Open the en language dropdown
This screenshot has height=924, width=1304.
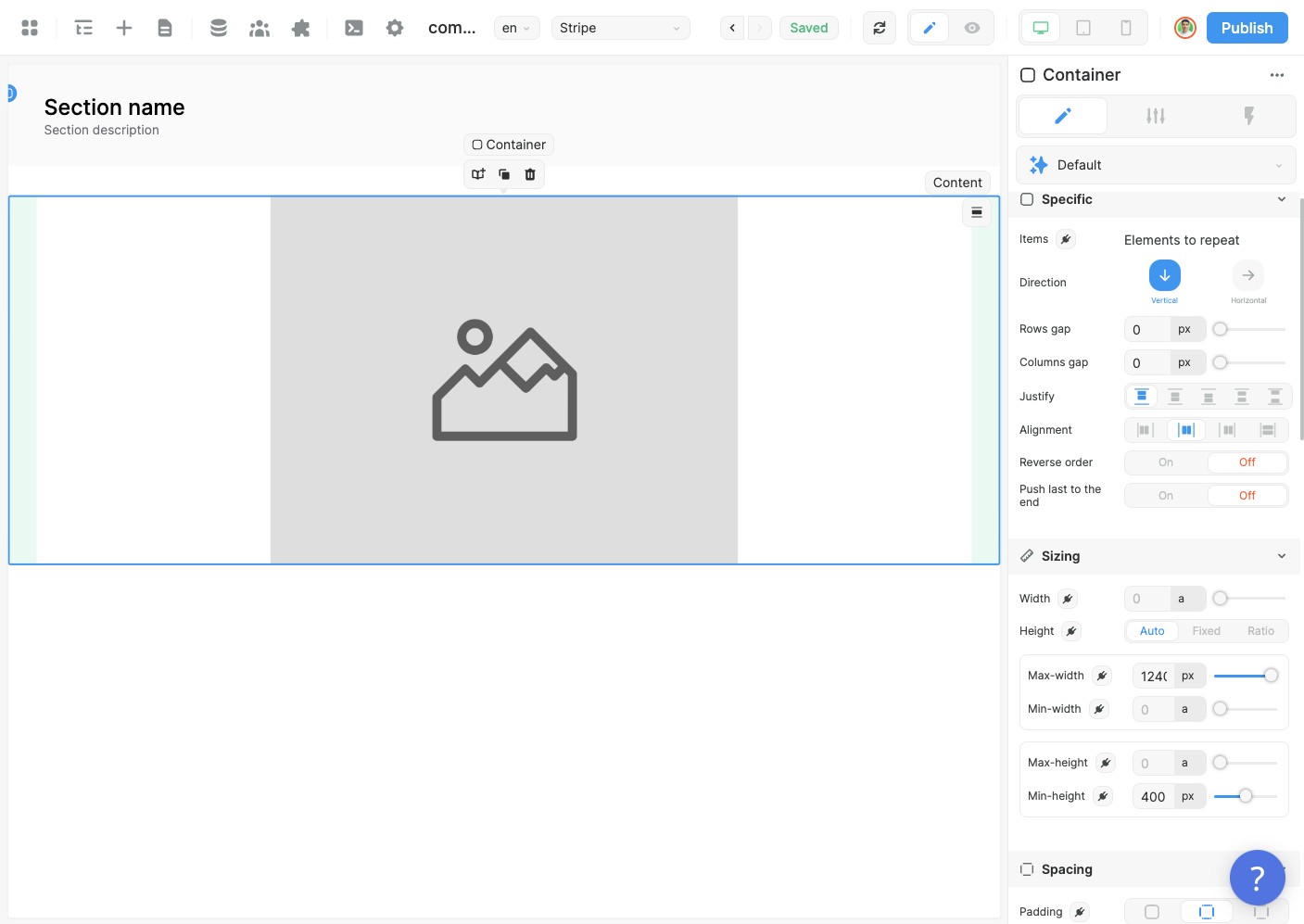[x=516, y=28]
